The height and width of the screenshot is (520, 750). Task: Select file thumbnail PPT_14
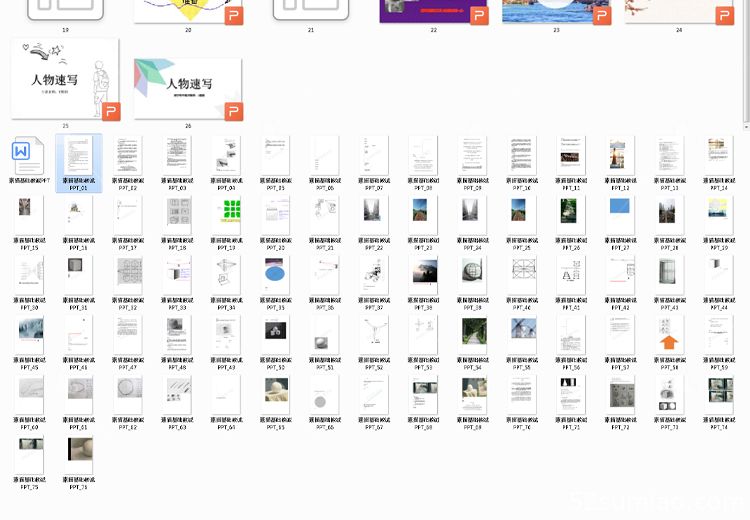[719, 155]
